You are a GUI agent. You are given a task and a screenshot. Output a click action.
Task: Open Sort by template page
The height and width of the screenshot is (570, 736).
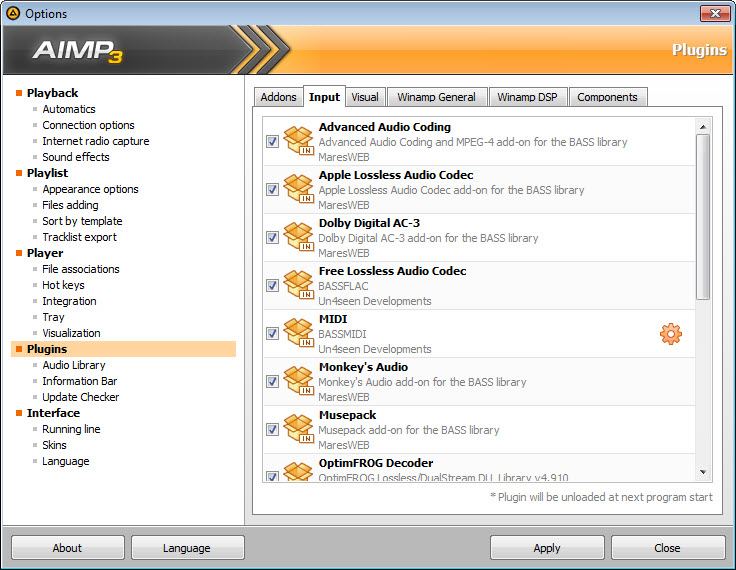tap(82, 221)
